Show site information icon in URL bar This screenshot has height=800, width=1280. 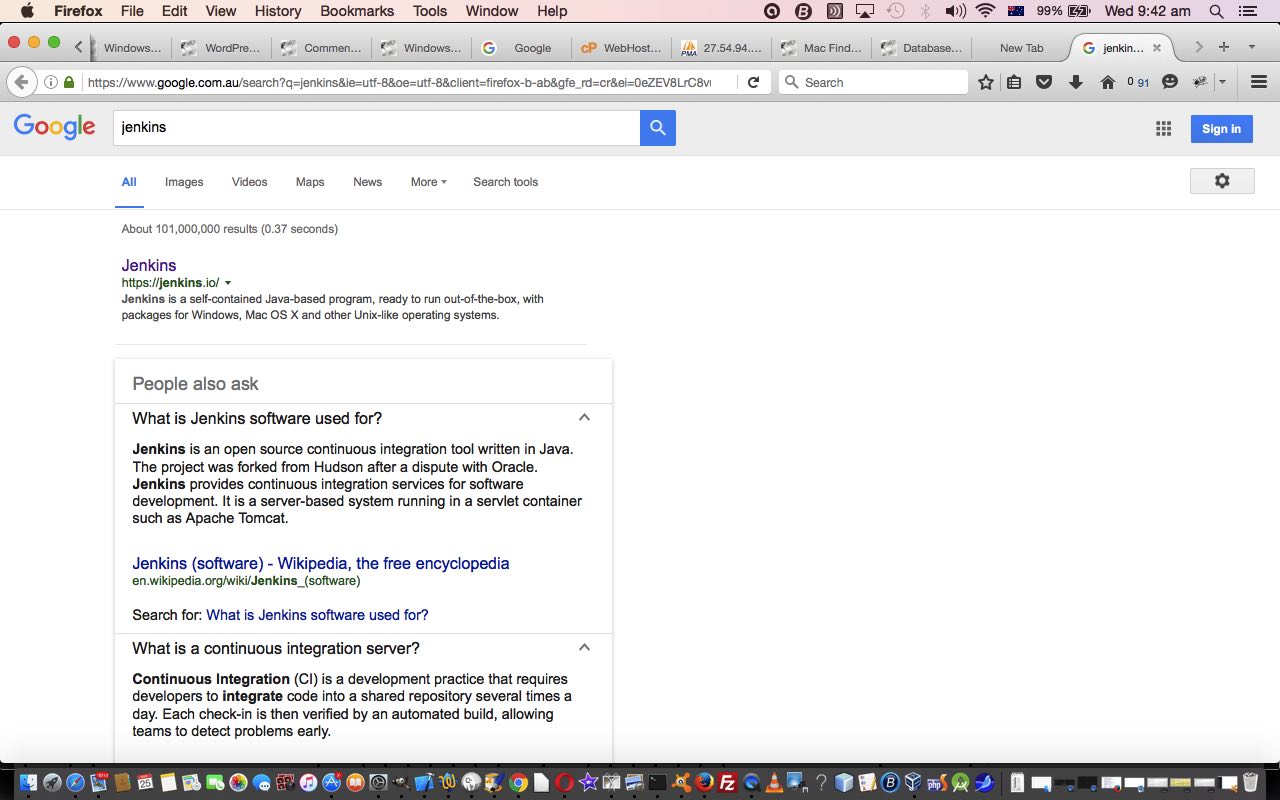point(51,82)
